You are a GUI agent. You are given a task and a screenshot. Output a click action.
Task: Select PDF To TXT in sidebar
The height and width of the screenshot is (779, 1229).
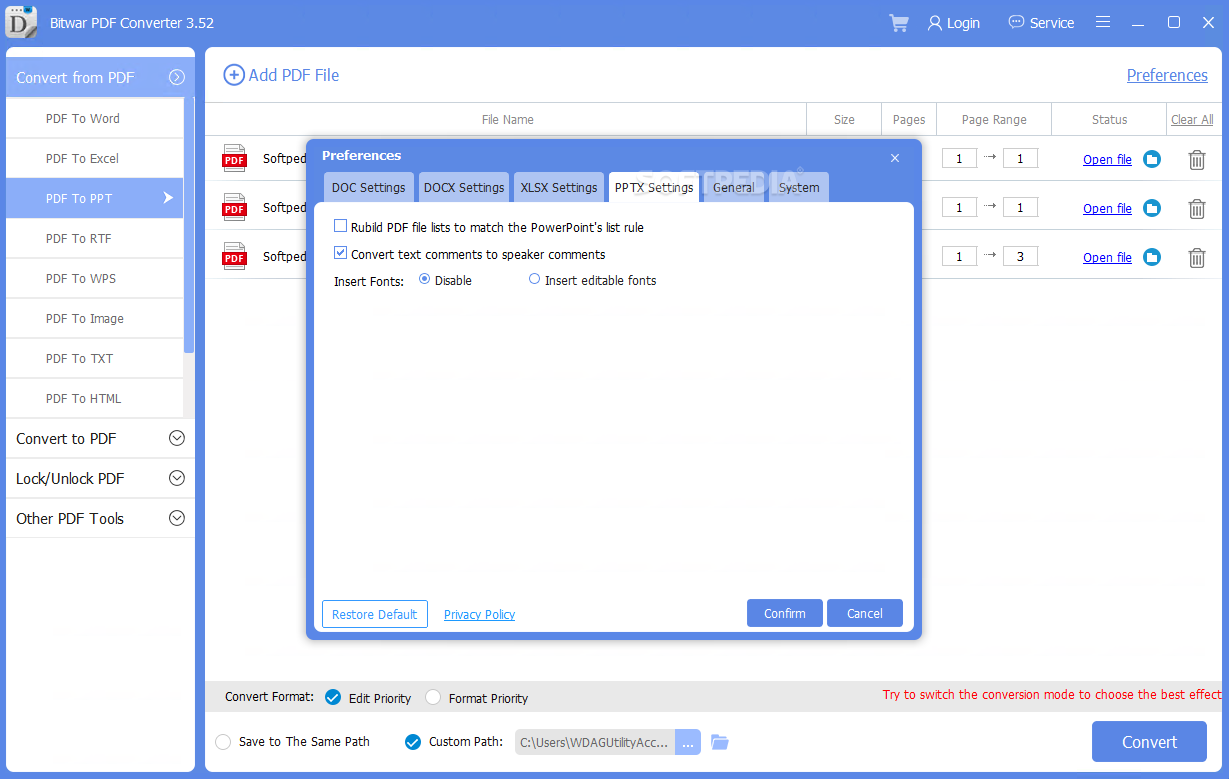pyautogui.click(x=95, y=358)
